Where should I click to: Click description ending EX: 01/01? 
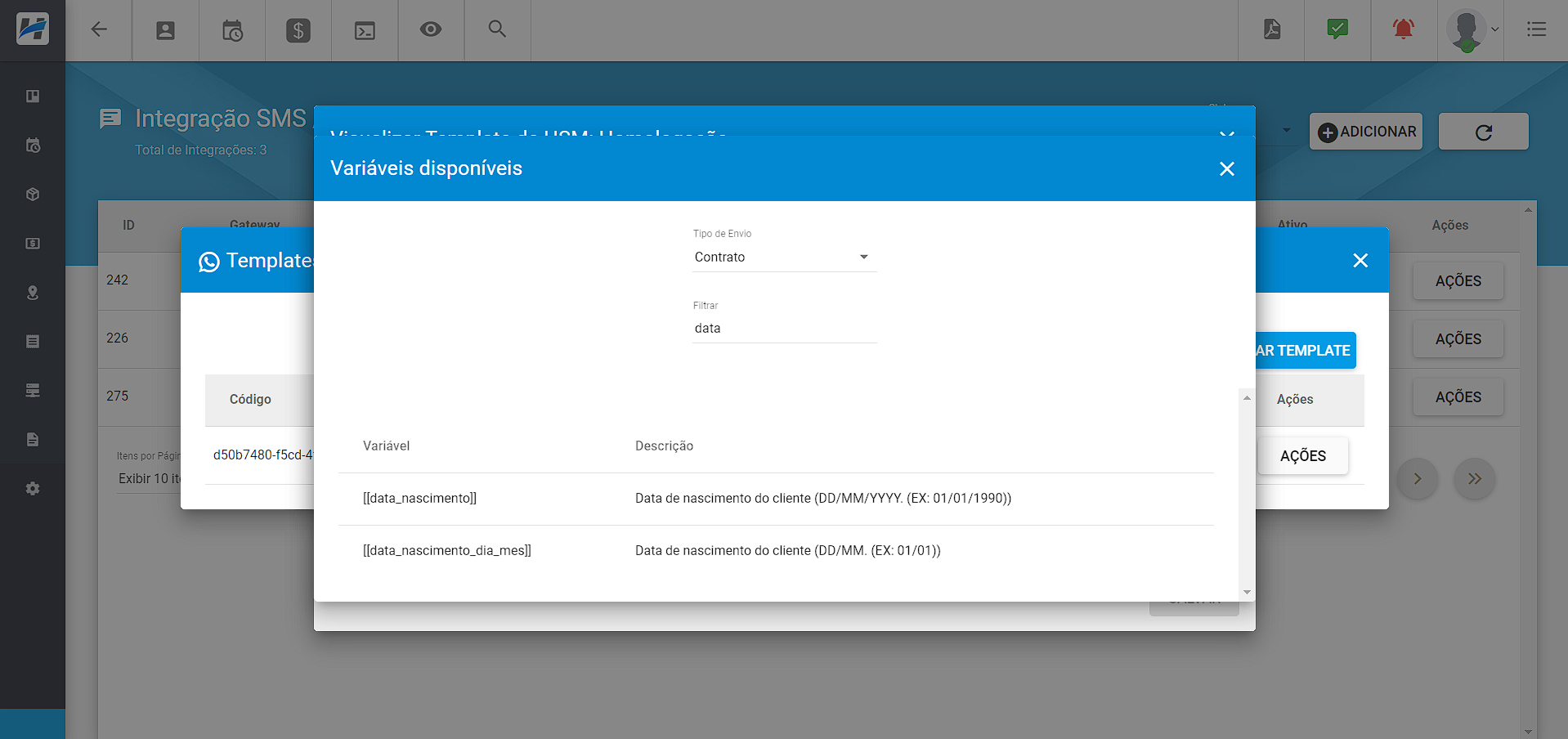[788, 550]
